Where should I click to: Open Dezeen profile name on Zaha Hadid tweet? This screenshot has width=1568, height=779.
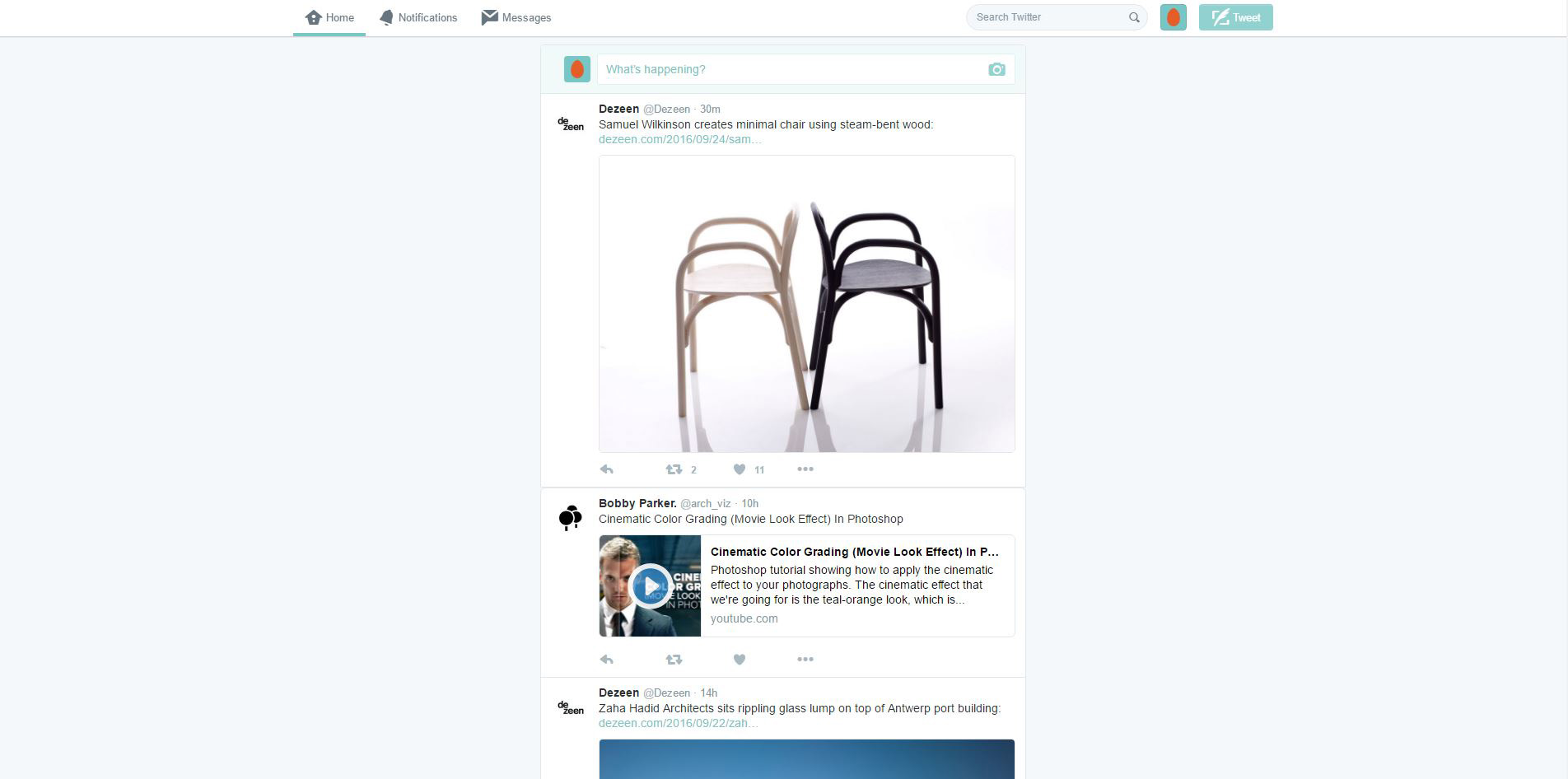pyautogui.click(x=619, y=693)
